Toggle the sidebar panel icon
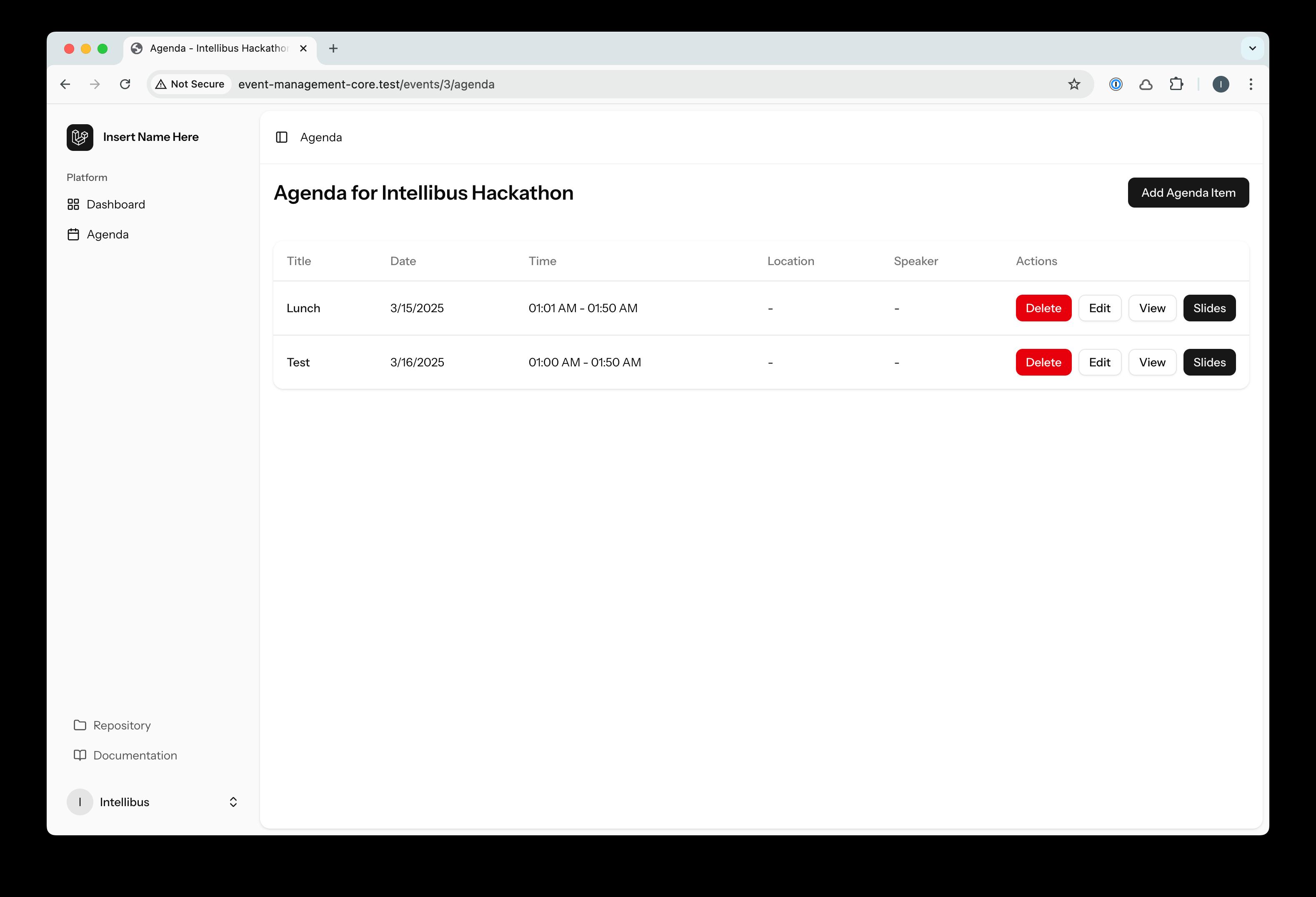This screenshot has height=897, width=1316. 281,137
